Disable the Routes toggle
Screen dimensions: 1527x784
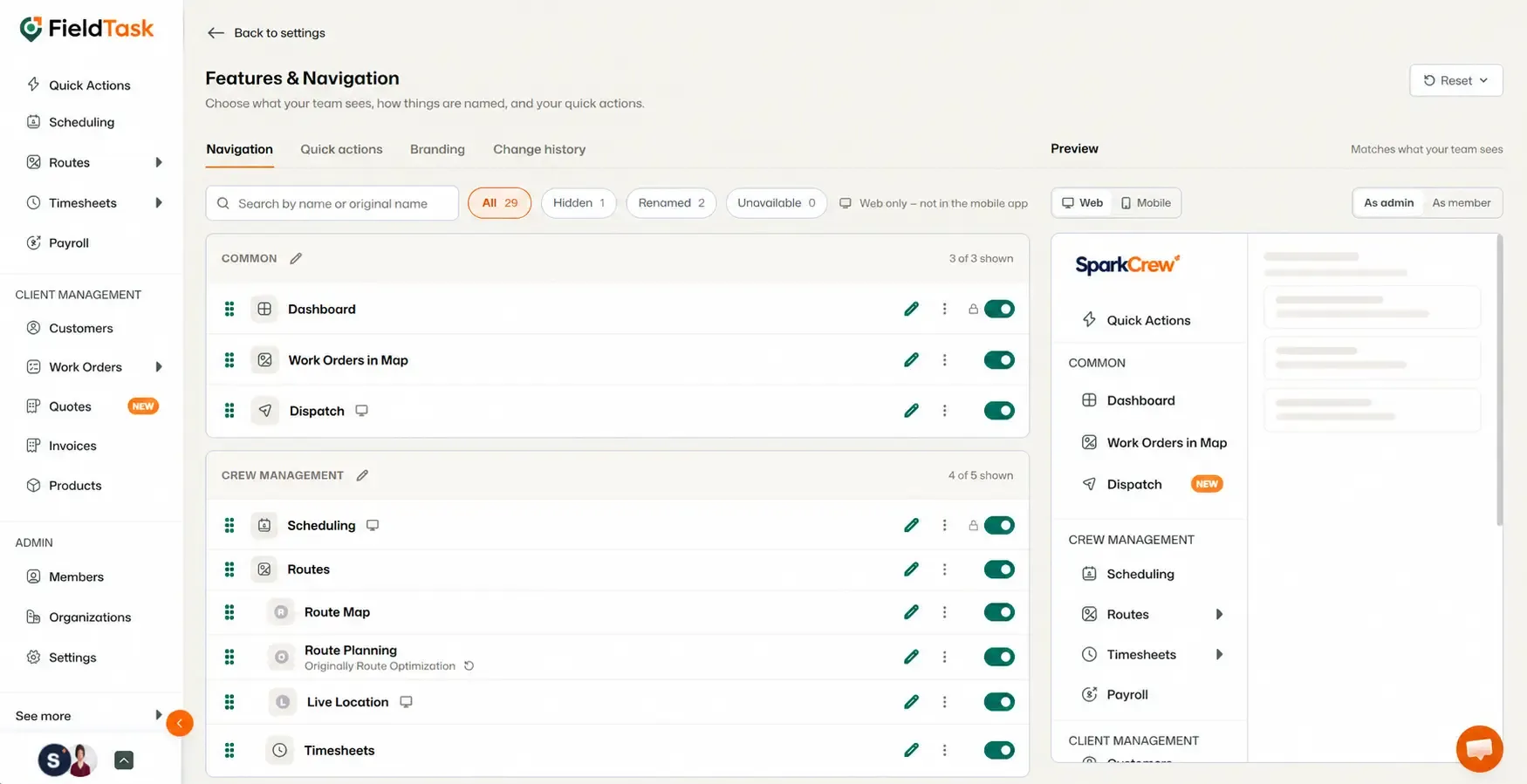click(999, 569)
